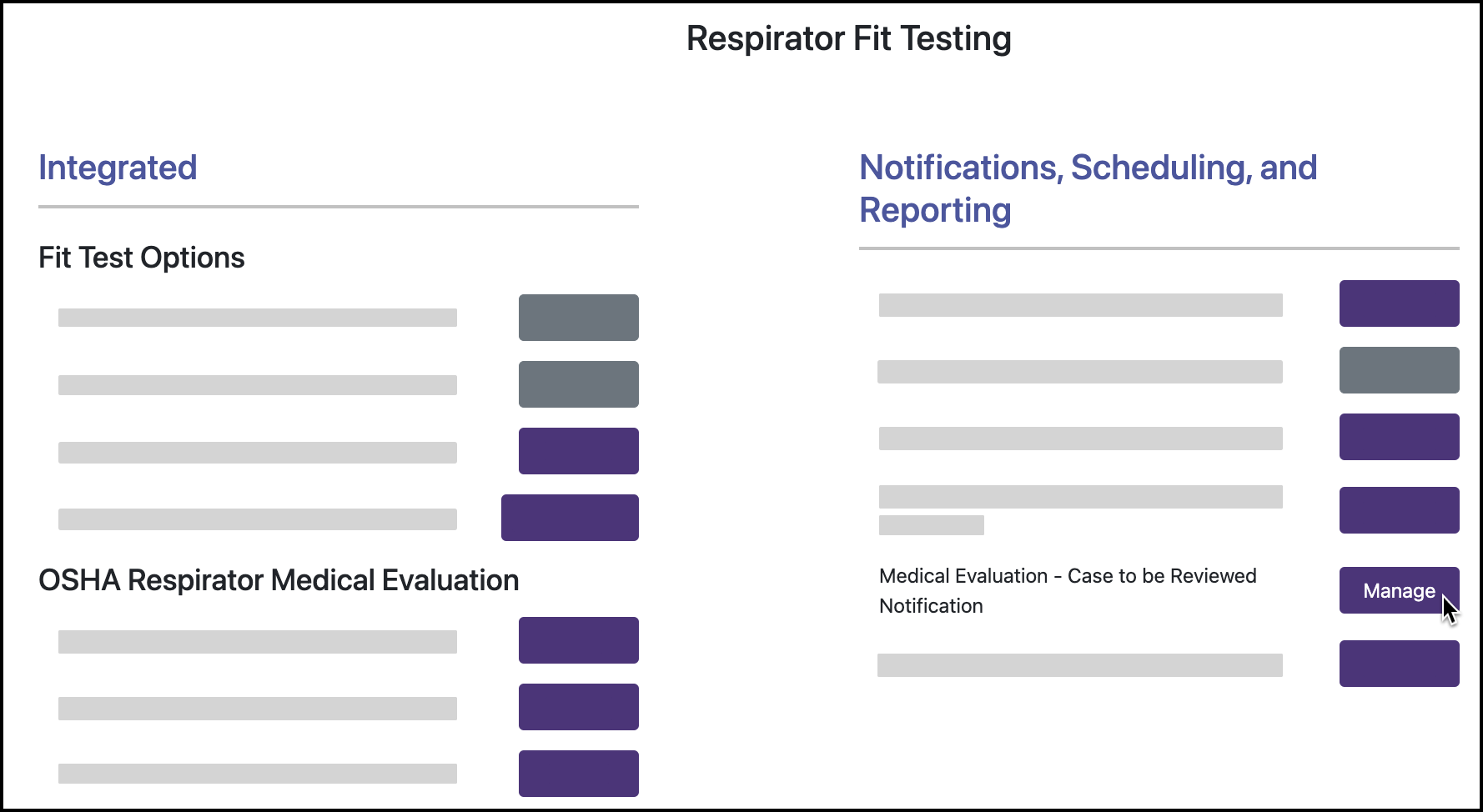
Task: Click the Notifications, Scheduling, and Reporting heading
Action: point(1088,188)
